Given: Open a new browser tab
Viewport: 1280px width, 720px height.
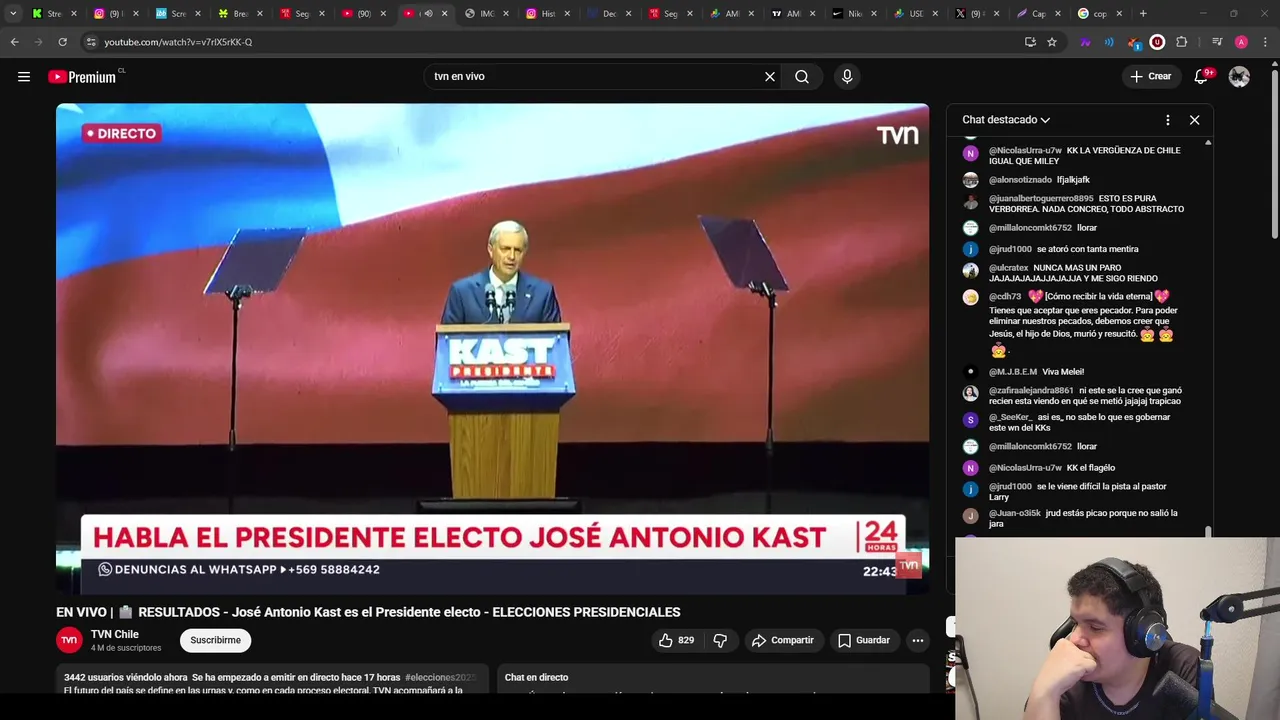Looking at the screenshot, I should (x=1143, y=14).
